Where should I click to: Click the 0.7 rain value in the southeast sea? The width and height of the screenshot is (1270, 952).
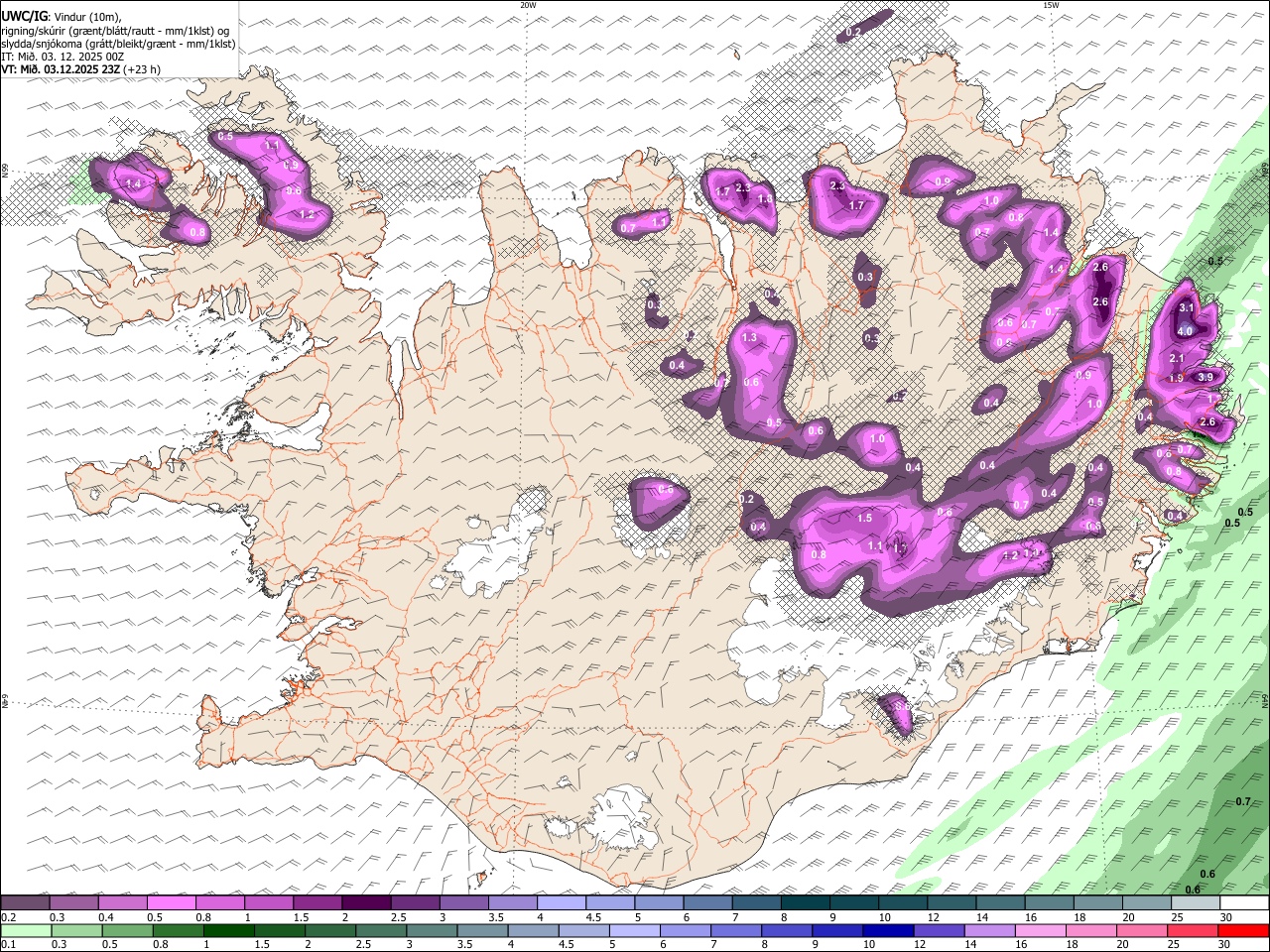pyautogui.click(x=1243, y=801)
